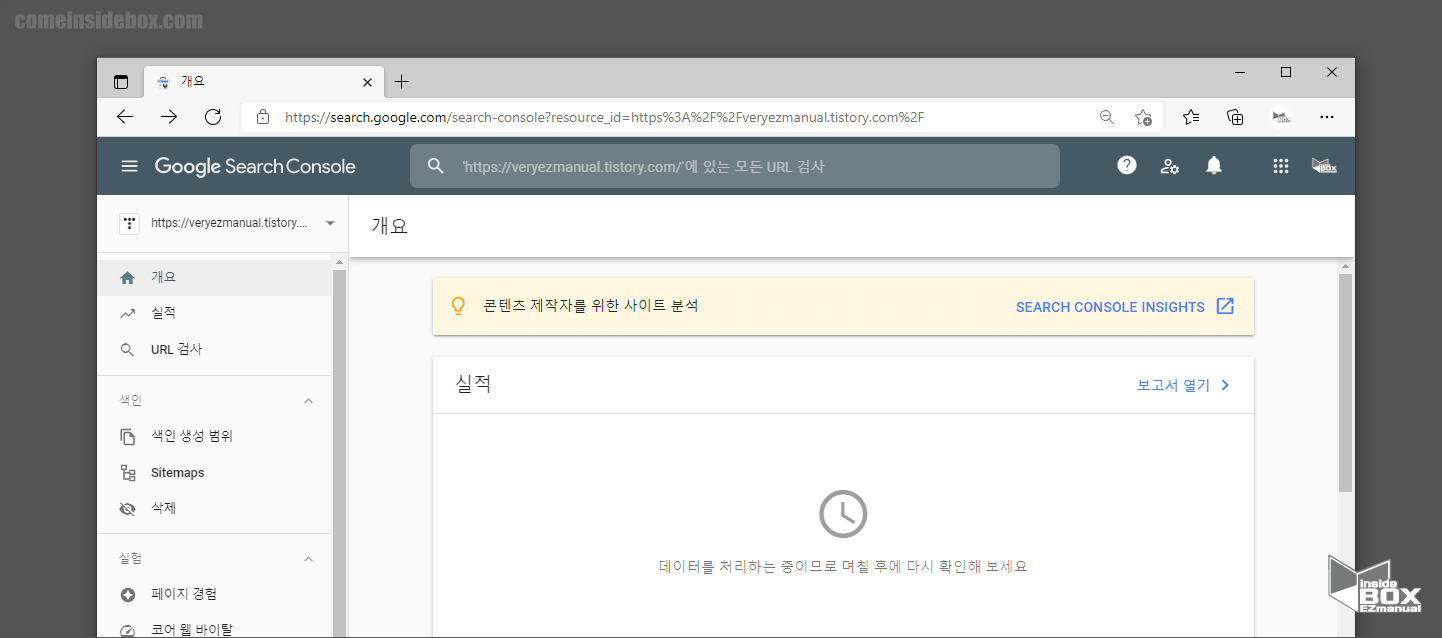Click the lightbulb icon in the banner
The image size is (1442, 638).
point(458,306)
